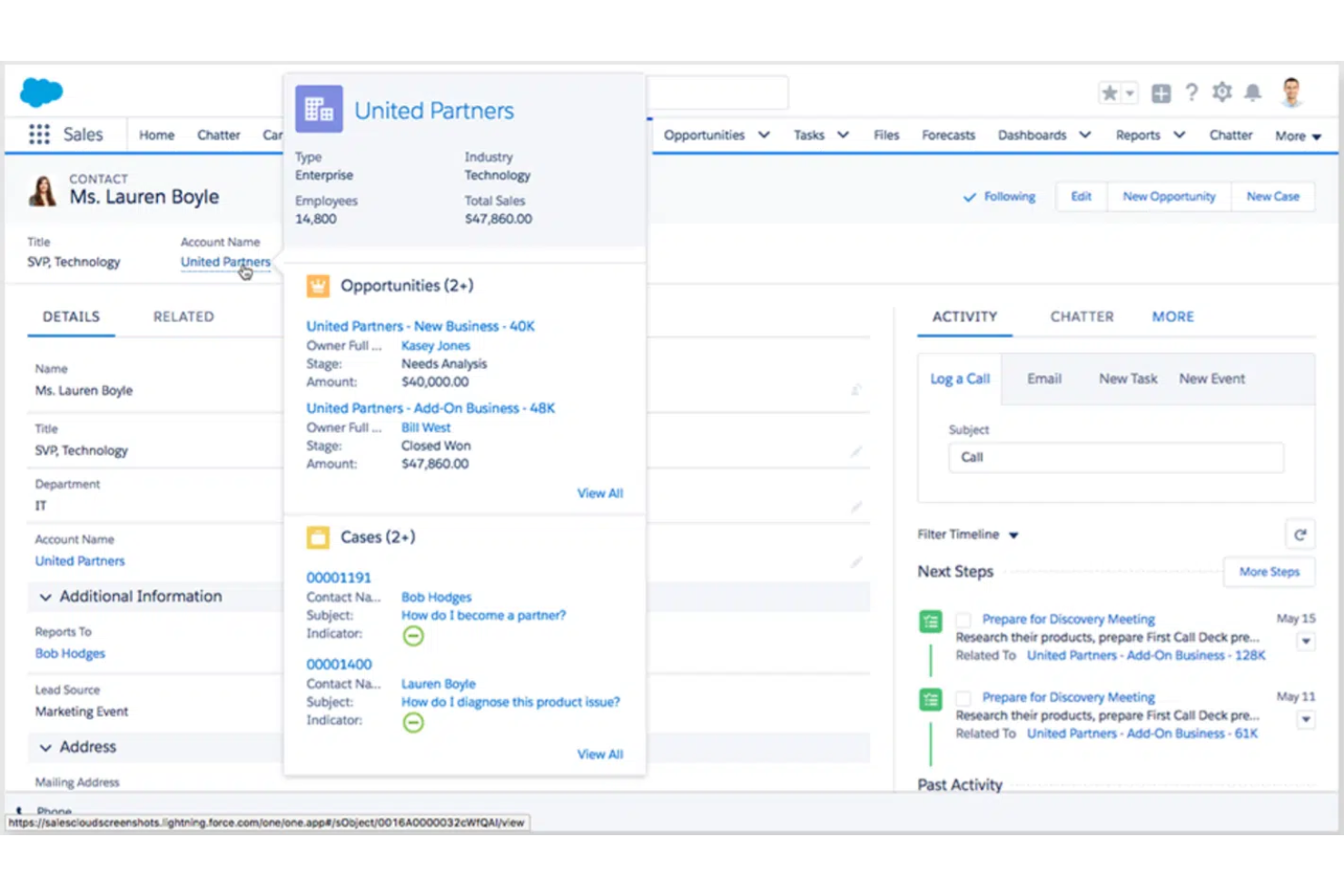Image resolution: width=1344 pixels, height=896 pixels.
Task: Click the Call subject input field
Action: click(x=1115, y=458)
